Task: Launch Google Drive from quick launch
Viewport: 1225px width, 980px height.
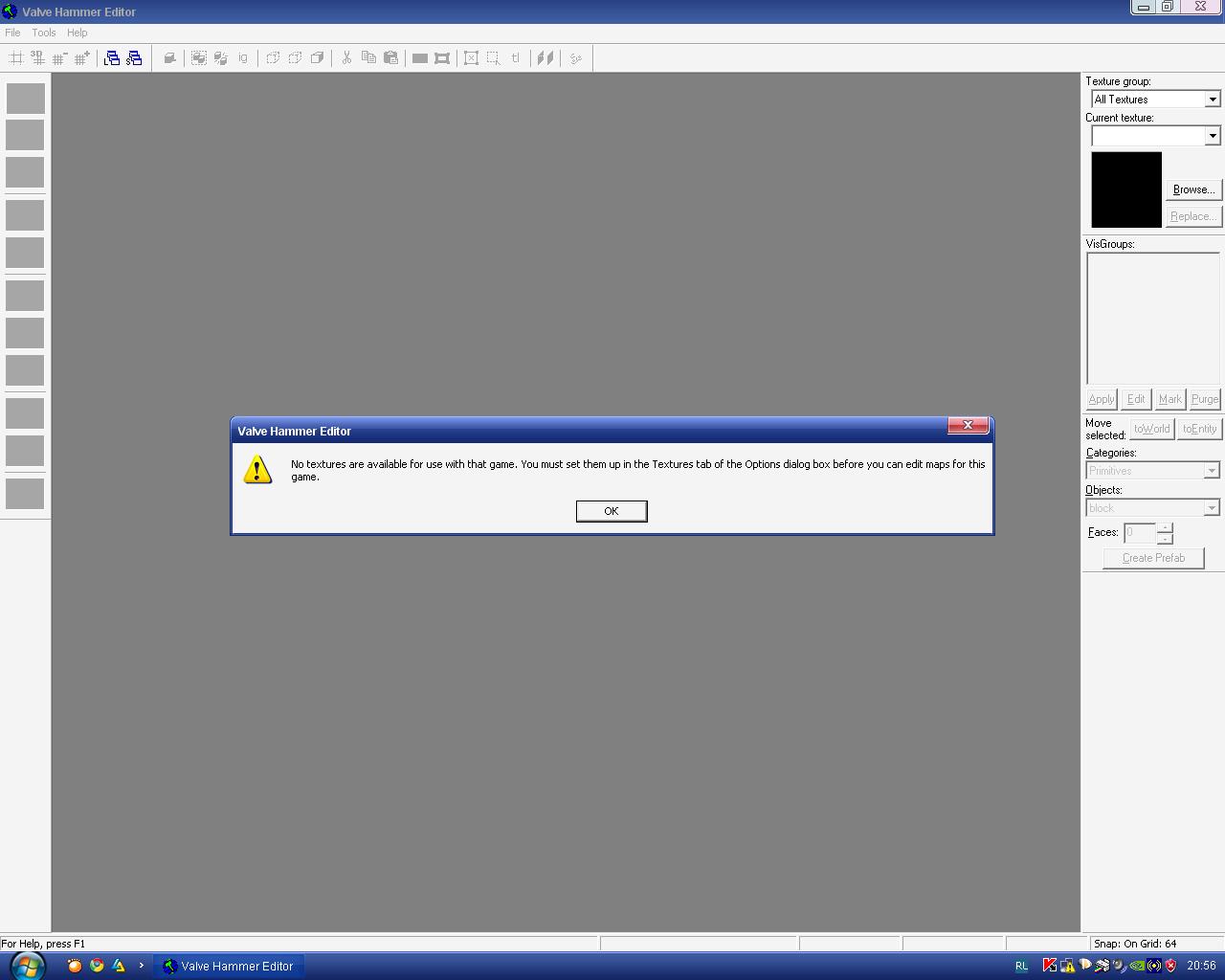Action: [x=119, y=966]
